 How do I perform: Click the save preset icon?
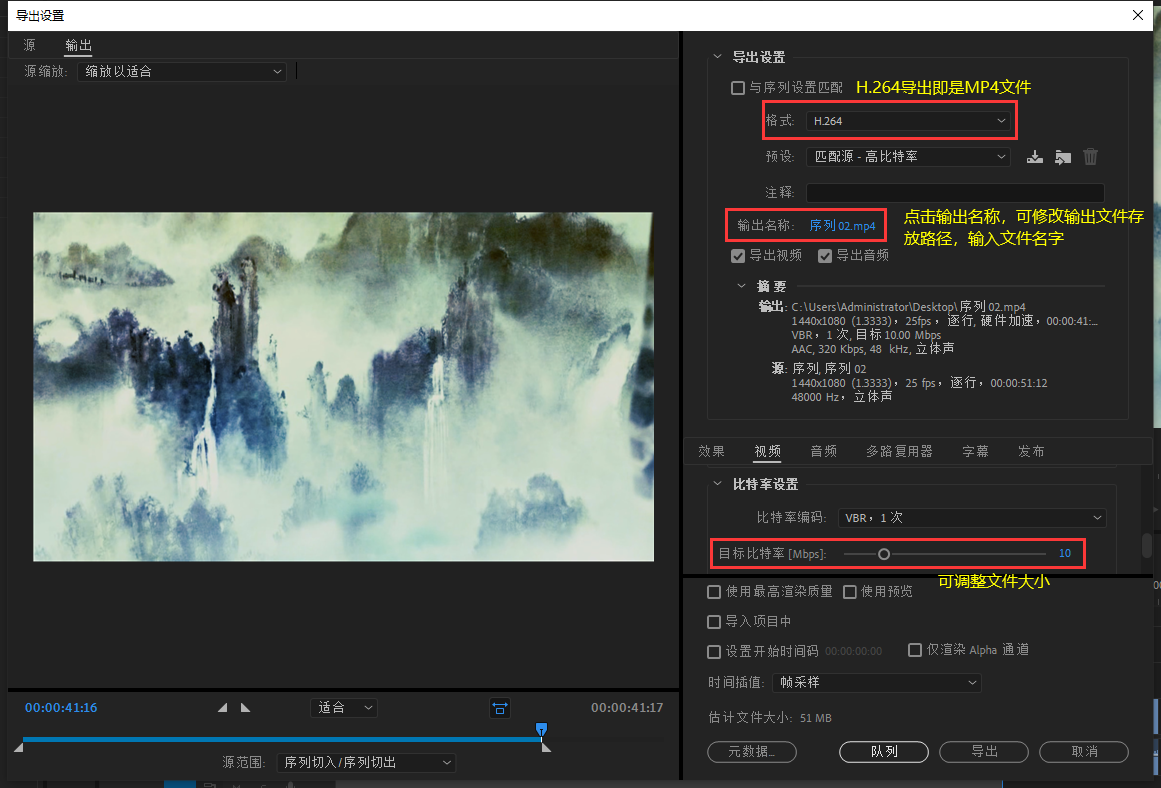(x=1035, y=157)
